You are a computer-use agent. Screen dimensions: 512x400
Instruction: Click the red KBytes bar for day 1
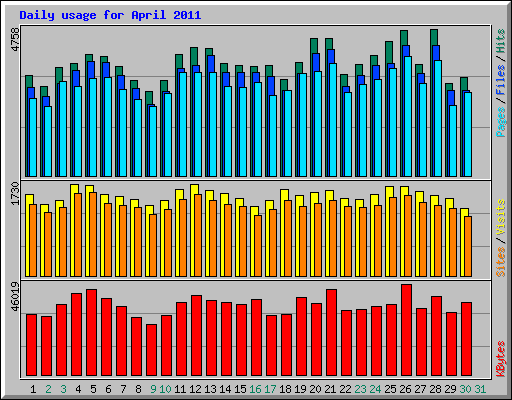pyautogui.click(x=31, y=345)
